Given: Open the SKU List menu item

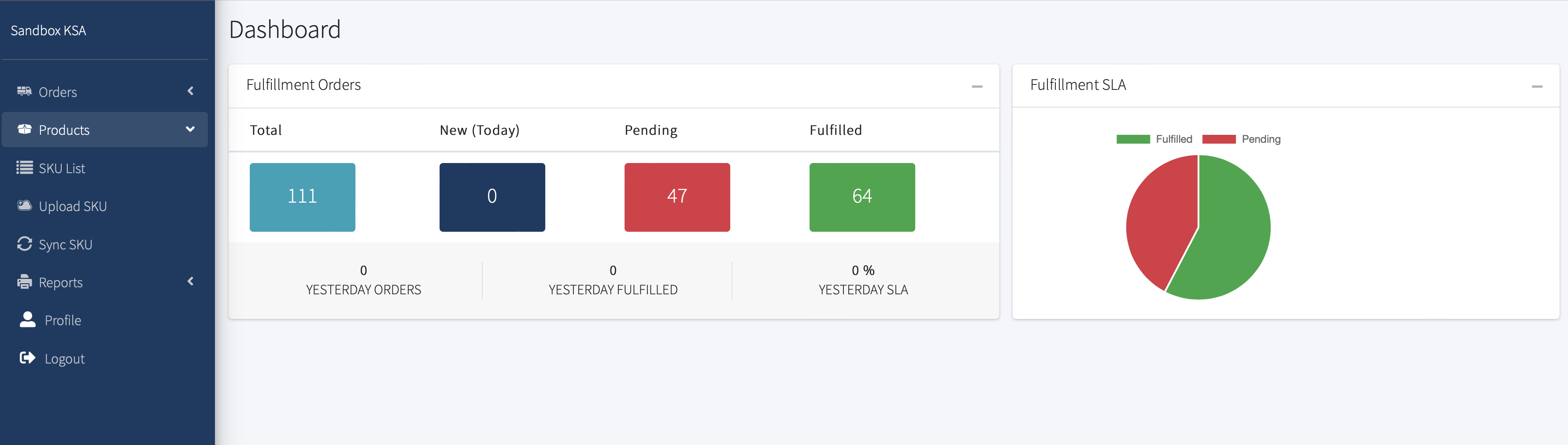Looking at the screenshot, I should (62, 169).
